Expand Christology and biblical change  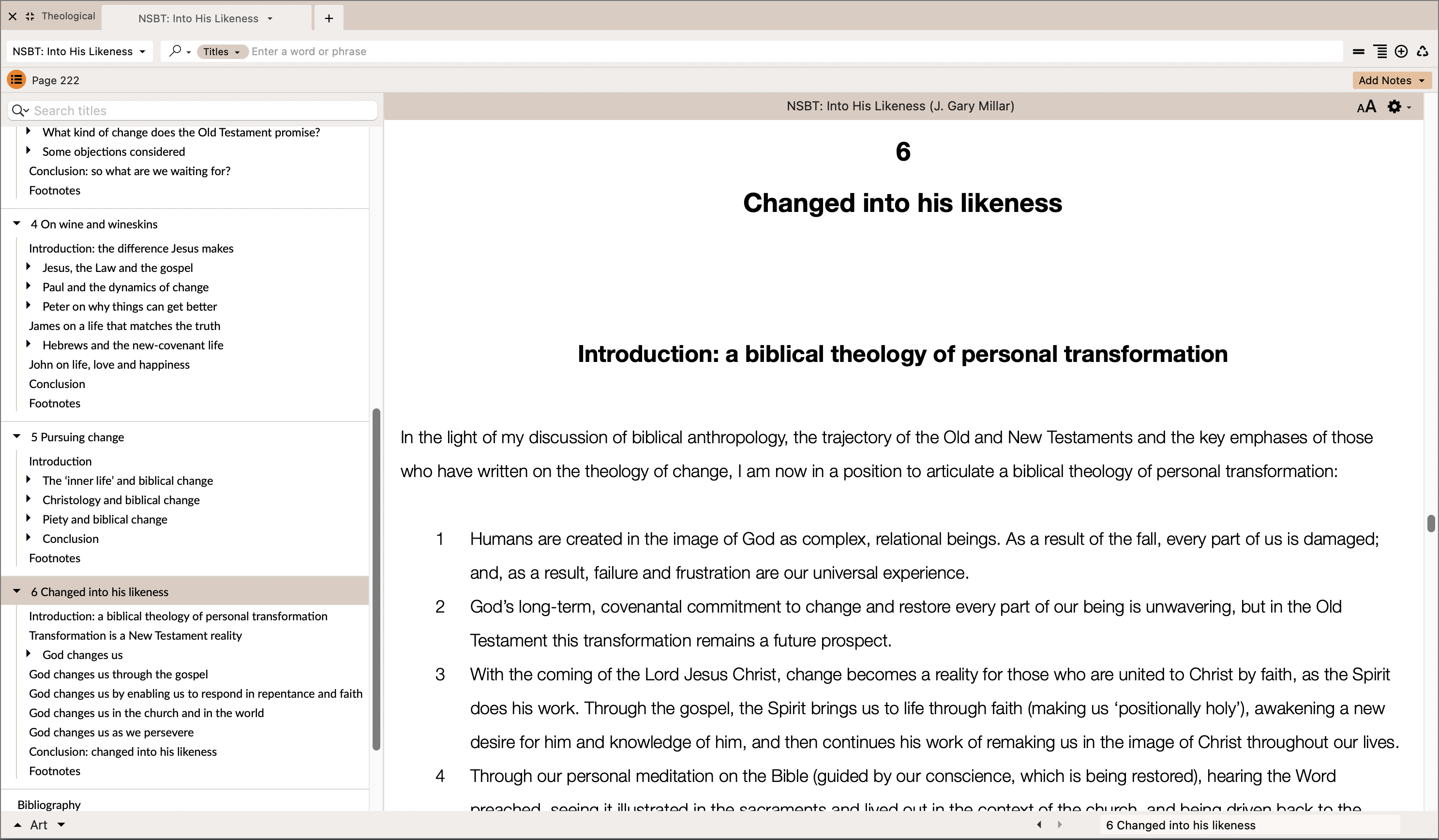click(29, 499)
